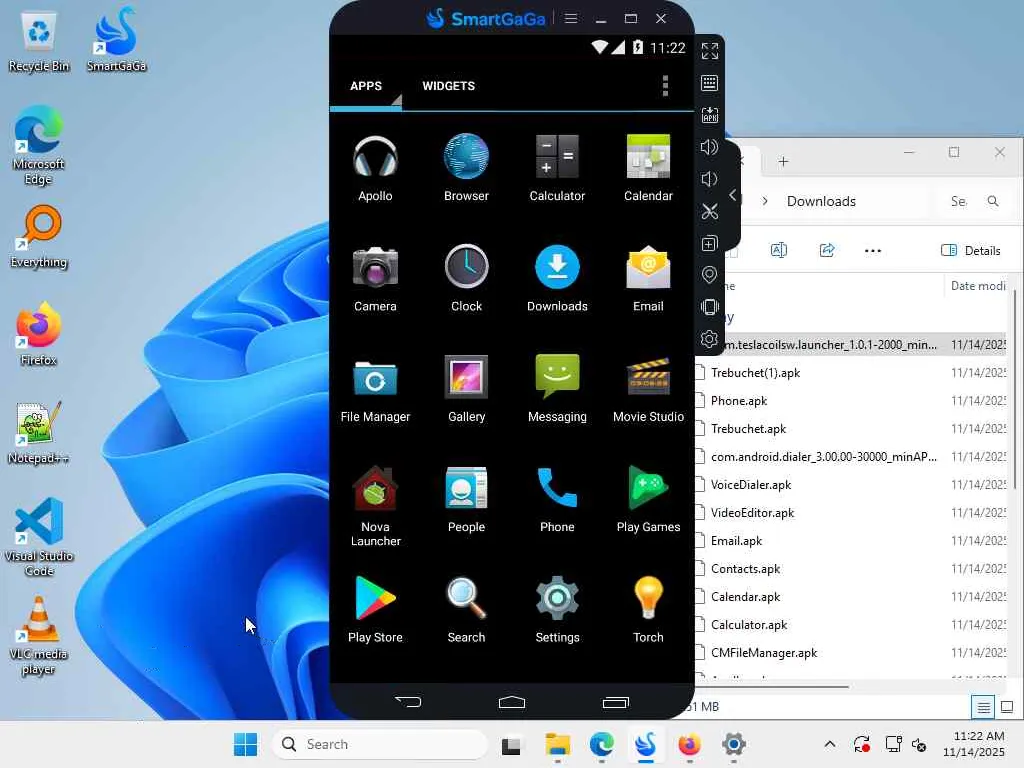This screenshot has height=768, width=1024.
Task: Switch Explorer to details list view
Action: pyautogui.click(x=983, y=707)
